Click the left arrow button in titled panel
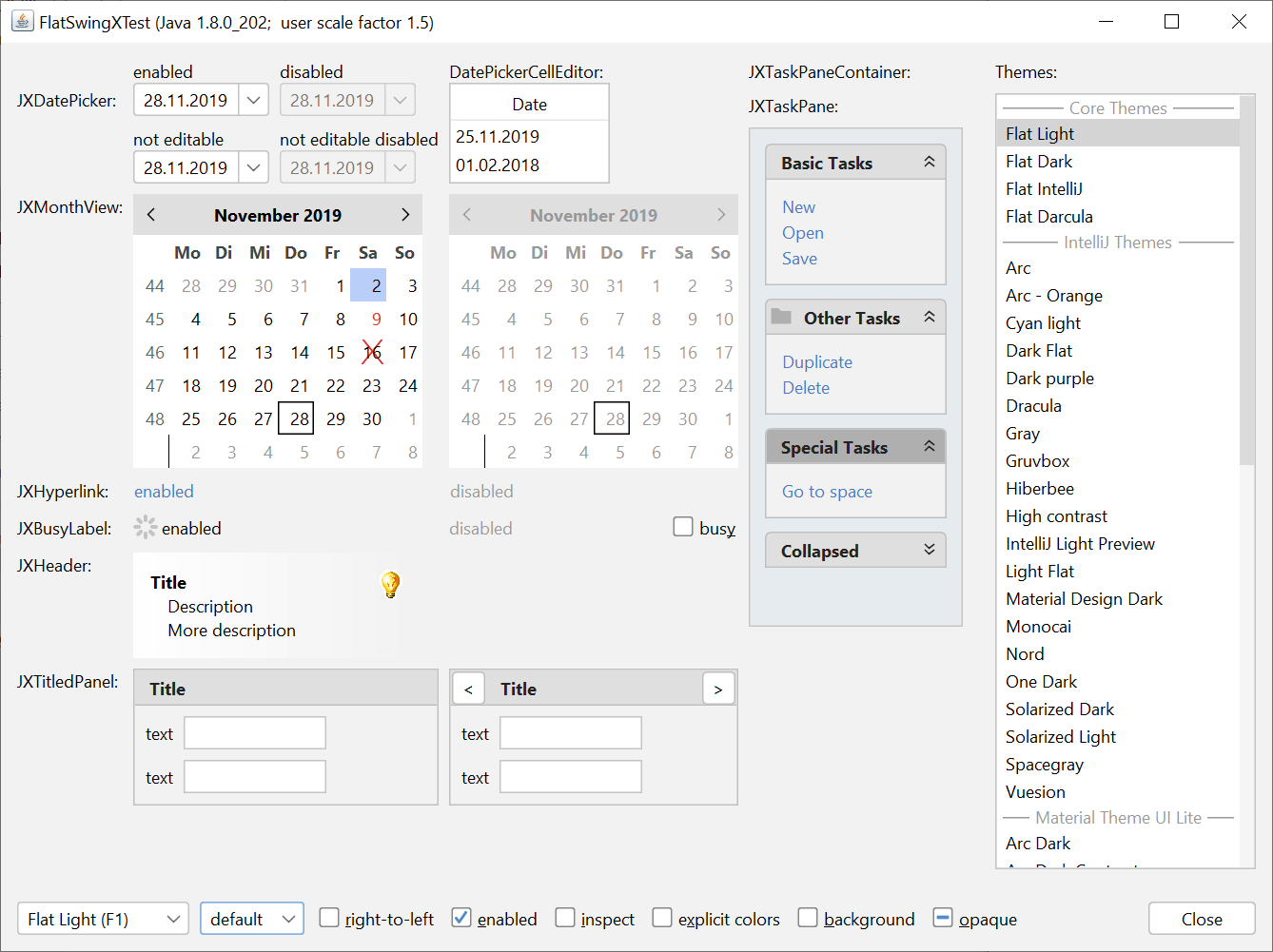This screenshot has width=1273, height=952. coord(468,689)
